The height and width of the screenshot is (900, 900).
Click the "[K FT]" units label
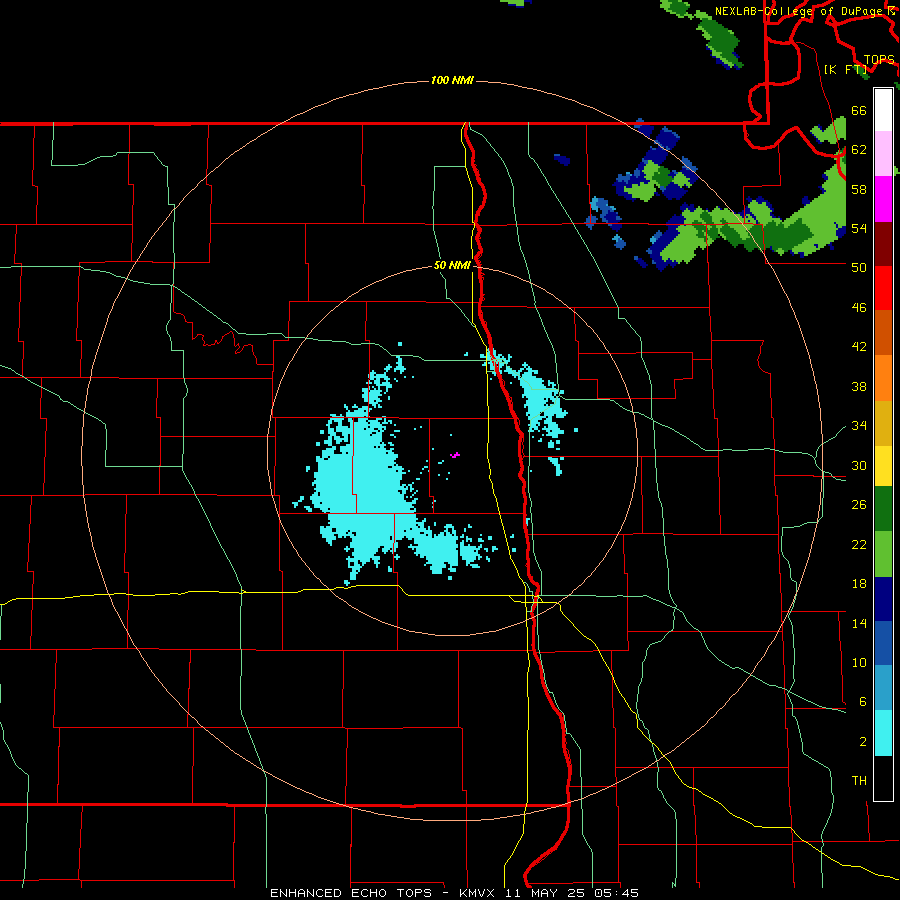tap(845, 69)
